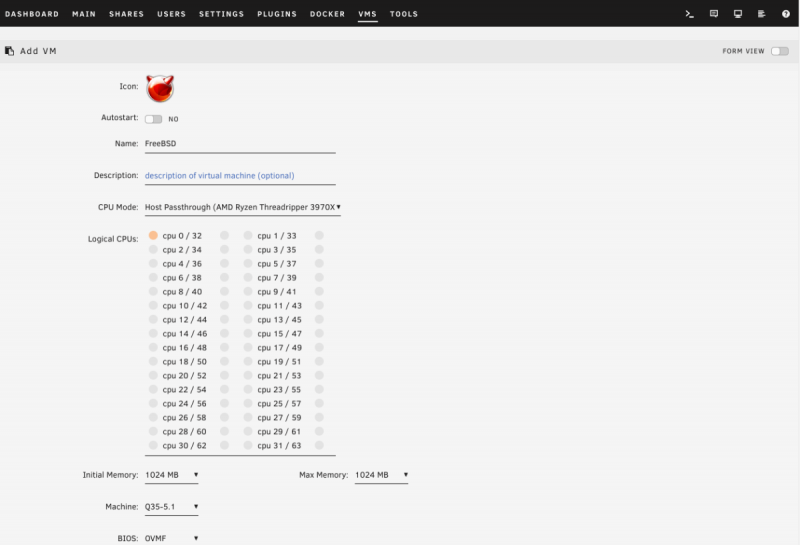This screenshot has width=800, height=545.
Task: Check the cpu 22 checkbox
Action: click(x=153, y=389)
